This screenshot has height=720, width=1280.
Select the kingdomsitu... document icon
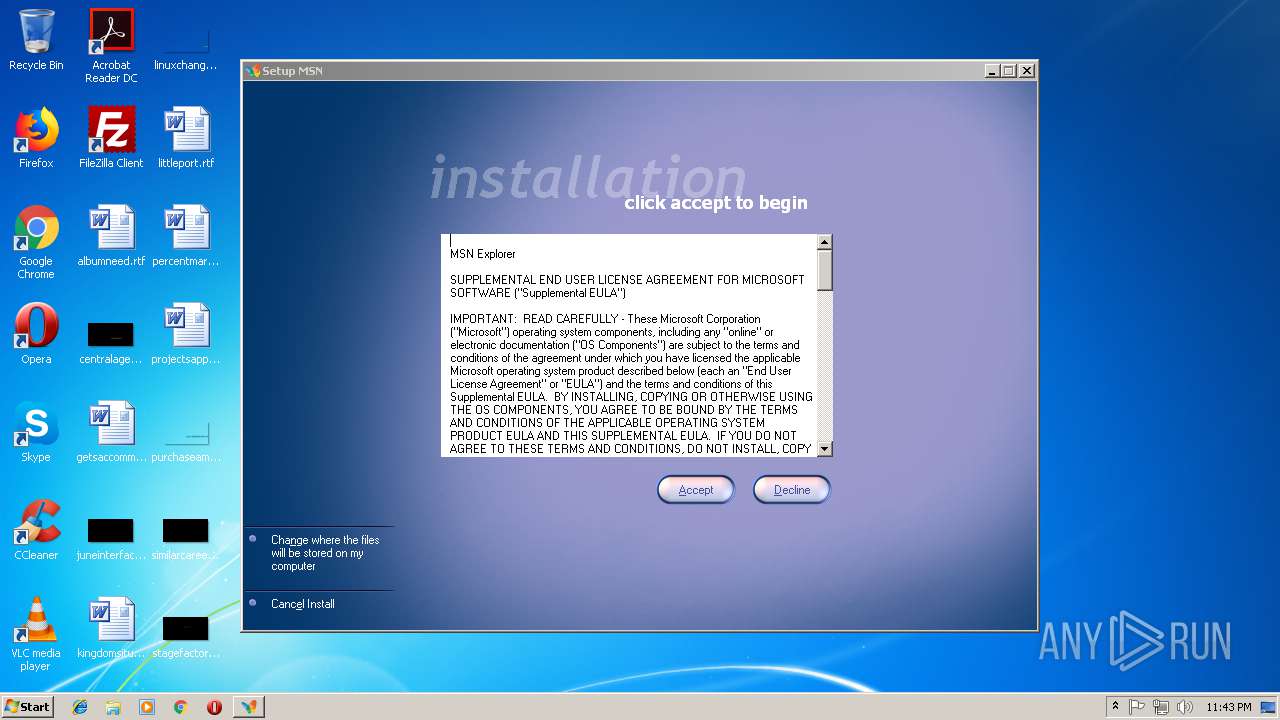pyautogui.click(x=111, y=628)
